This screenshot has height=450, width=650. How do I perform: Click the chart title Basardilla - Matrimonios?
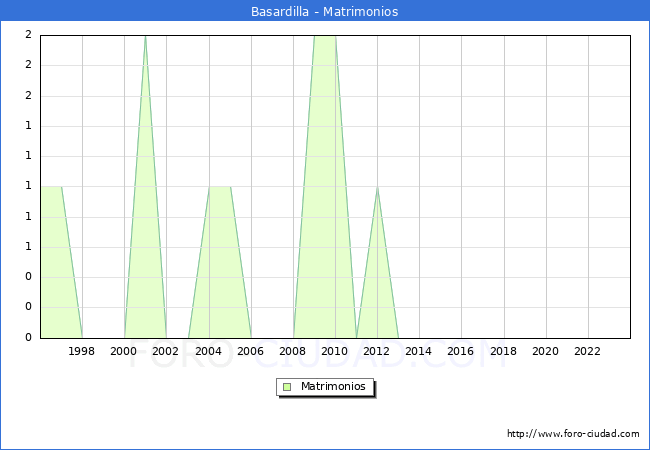click(x=325, y=12)
